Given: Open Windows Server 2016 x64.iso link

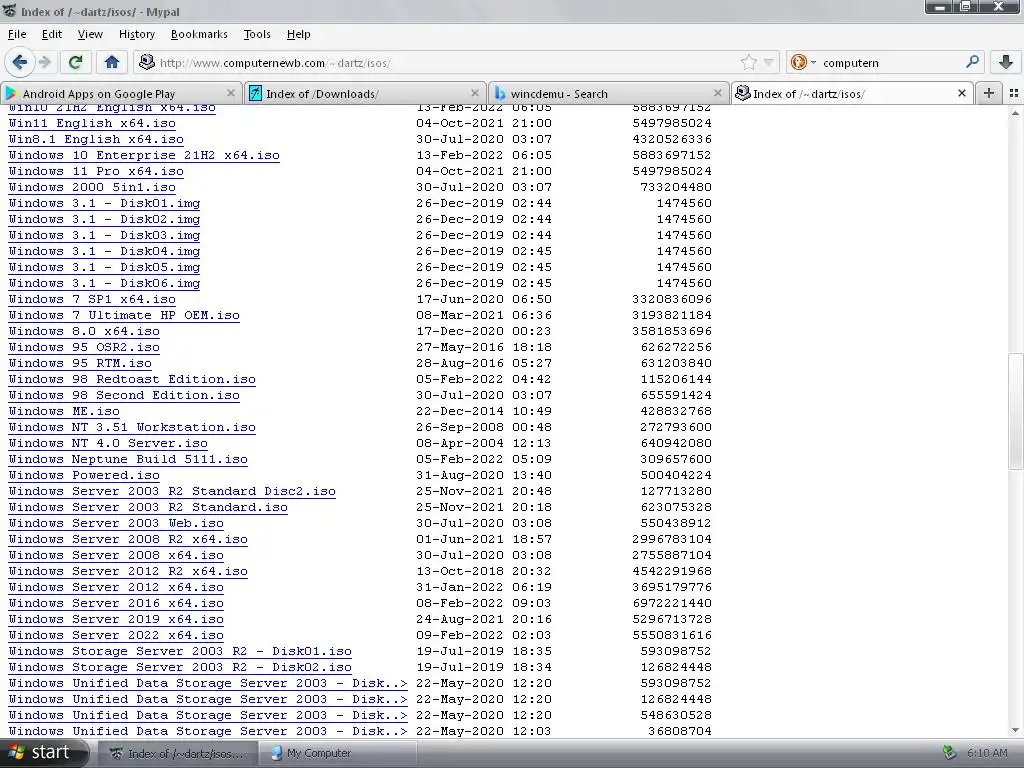Looking at the screenshot, I should coord(116,603).
